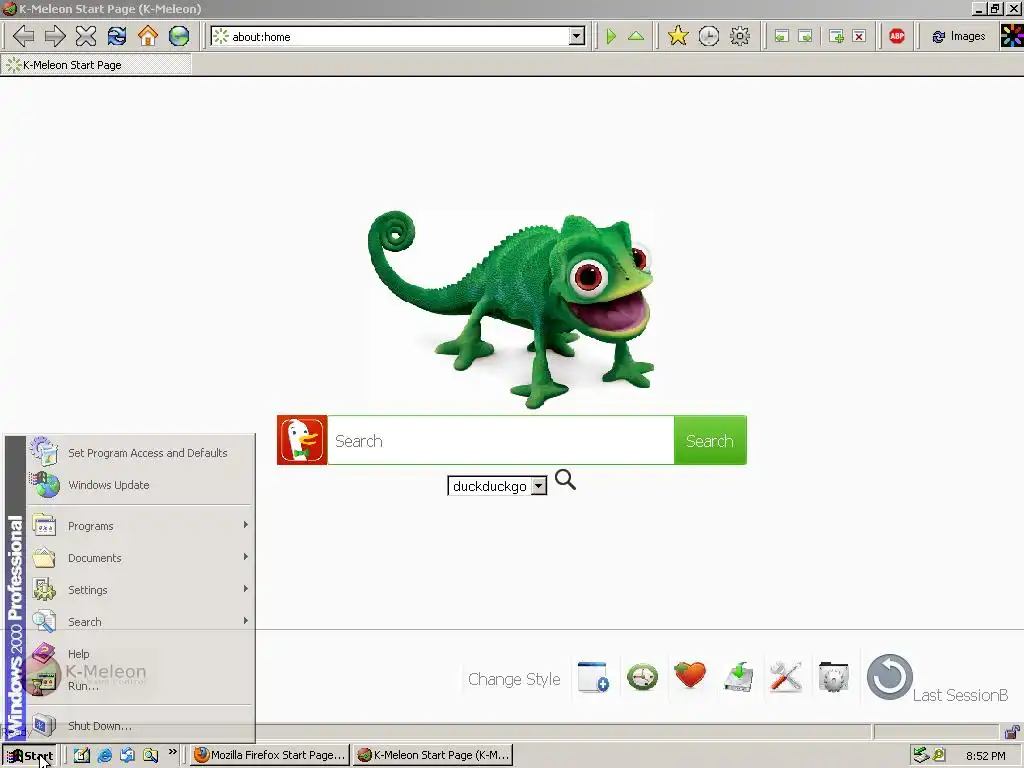Image resolution: width=1024 pixels, height=768 pixels.
Task: Click into the start page Search field
Action: tap(501, 440)
